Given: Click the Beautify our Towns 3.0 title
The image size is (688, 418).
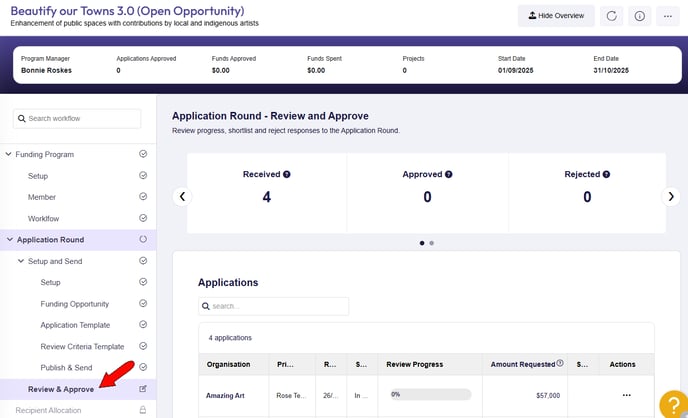Looking at the screenshot, I should point(127,11).
